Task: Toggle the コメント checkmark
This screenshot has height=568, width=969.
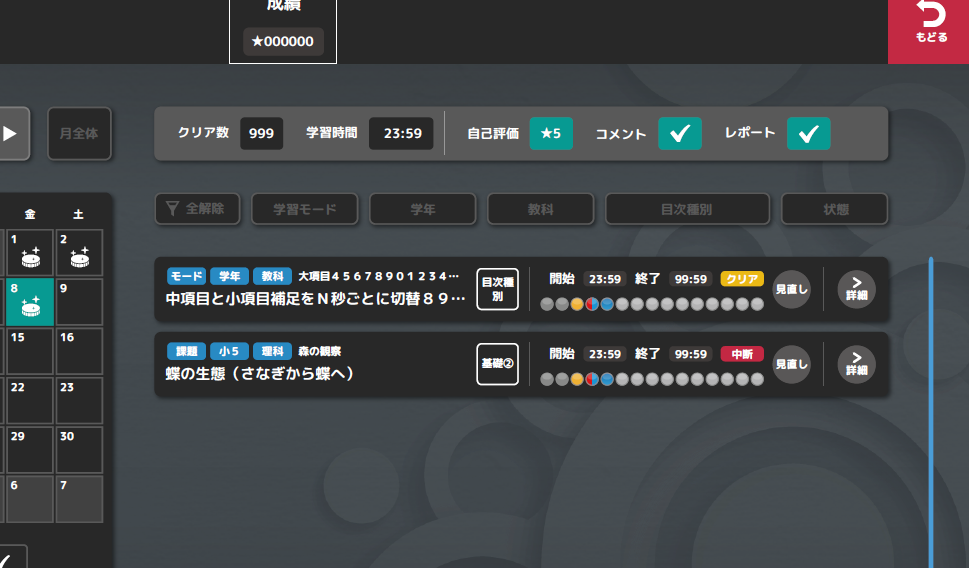Action: (x=680, y=134)
